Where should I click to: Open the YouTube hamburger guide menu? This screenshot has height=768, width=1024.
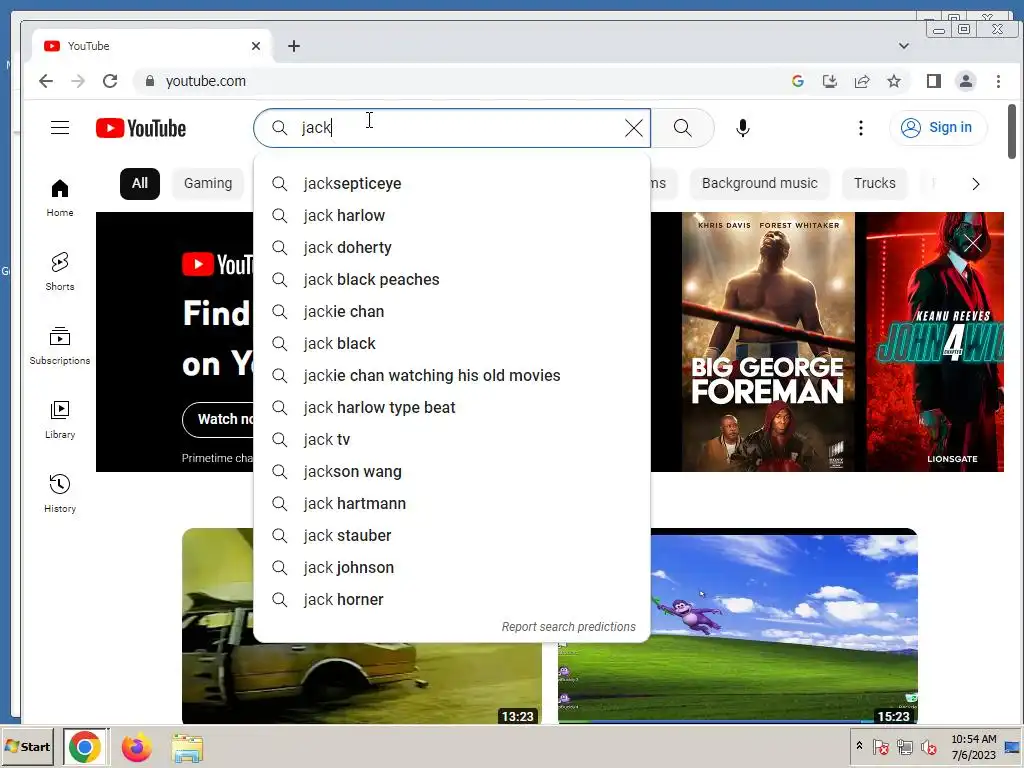[60, 127]
